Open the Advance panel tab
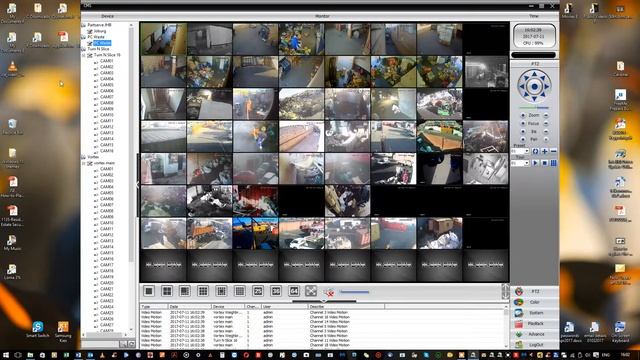The image size is (640, 360). (535, 334)
